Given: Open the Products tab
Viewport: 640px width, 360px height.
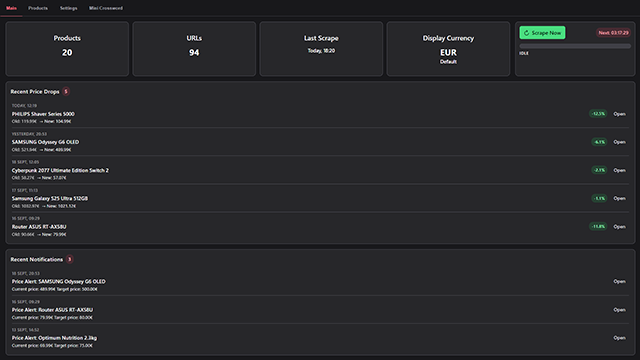Looking at the screenshot, I should [x=38, y=8].
